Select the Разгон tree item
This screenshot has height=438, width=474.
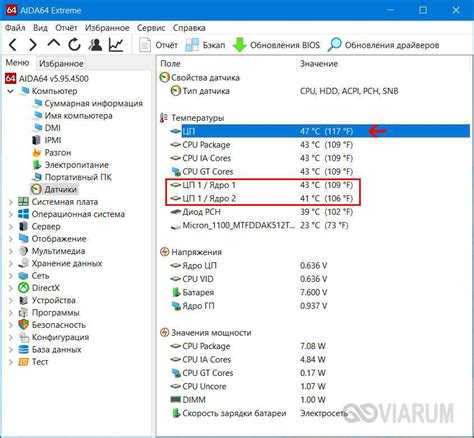[58, 153]
